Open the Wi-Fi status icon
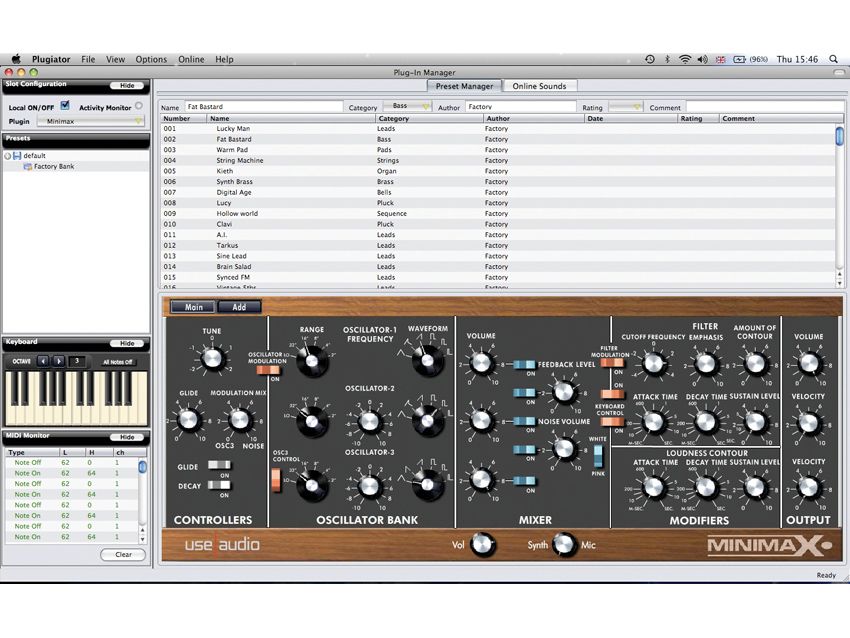This screenshot has height=638, width=850. pyautogui.click(x=685, y=59)
